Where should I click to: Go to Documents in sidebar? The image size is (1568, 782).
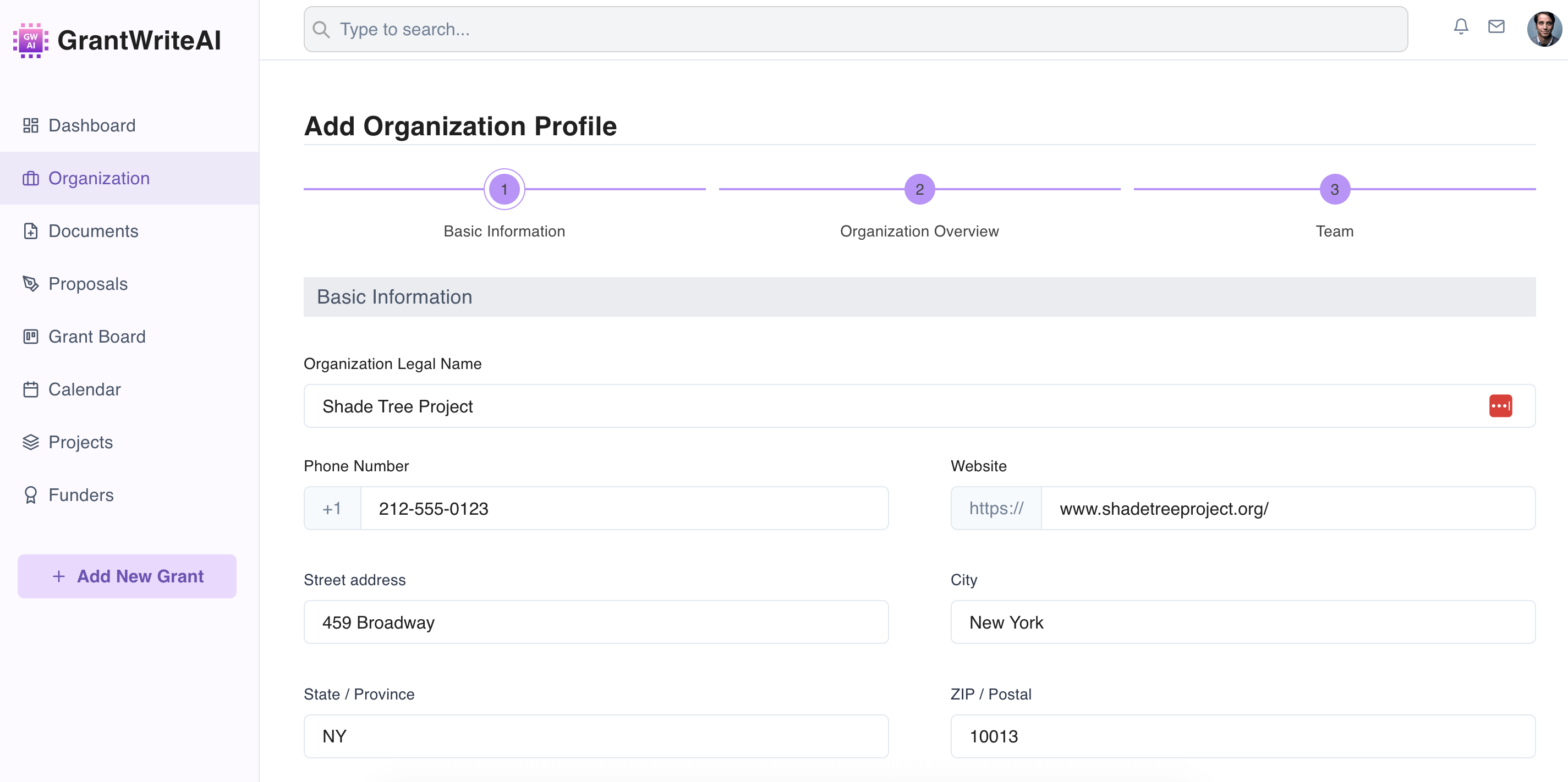tap(92, 232)
